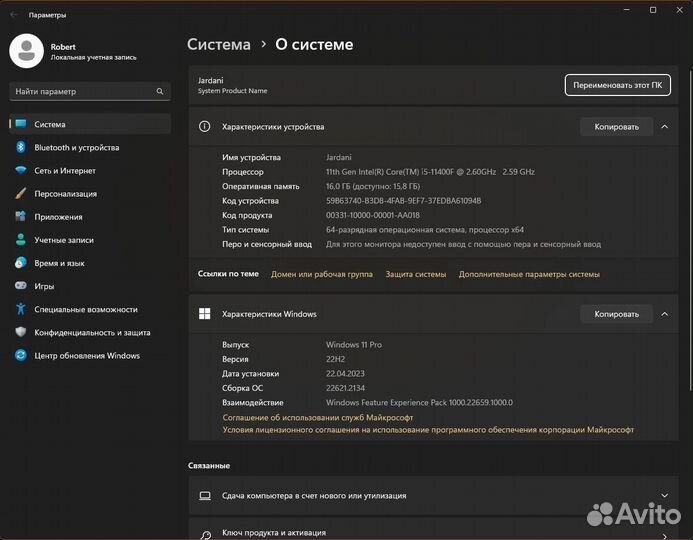
Task: Open the Персонализация menu item
Action: point(90,194)
